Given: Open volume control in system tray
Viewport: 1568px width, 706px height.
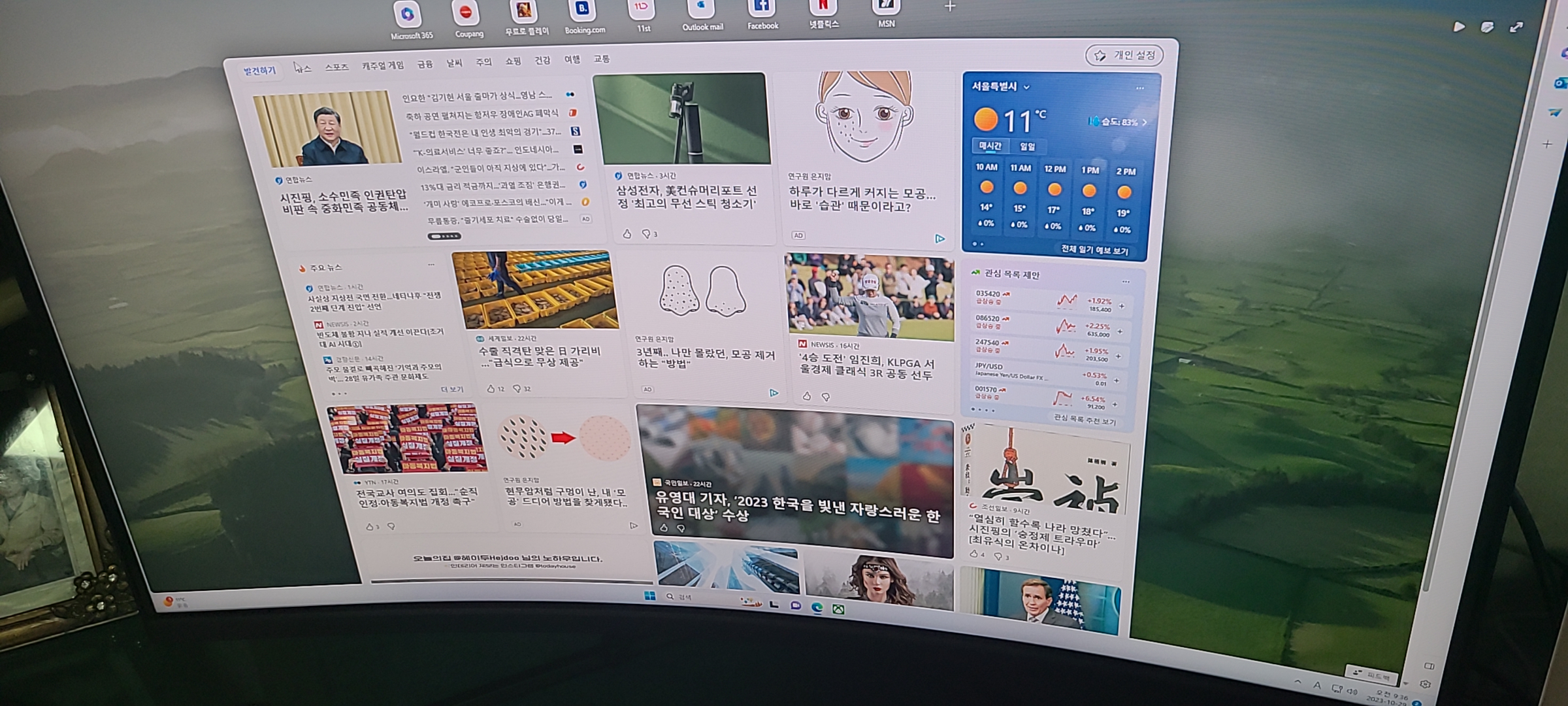Looking at the screenshot, I should [1352, 691].
